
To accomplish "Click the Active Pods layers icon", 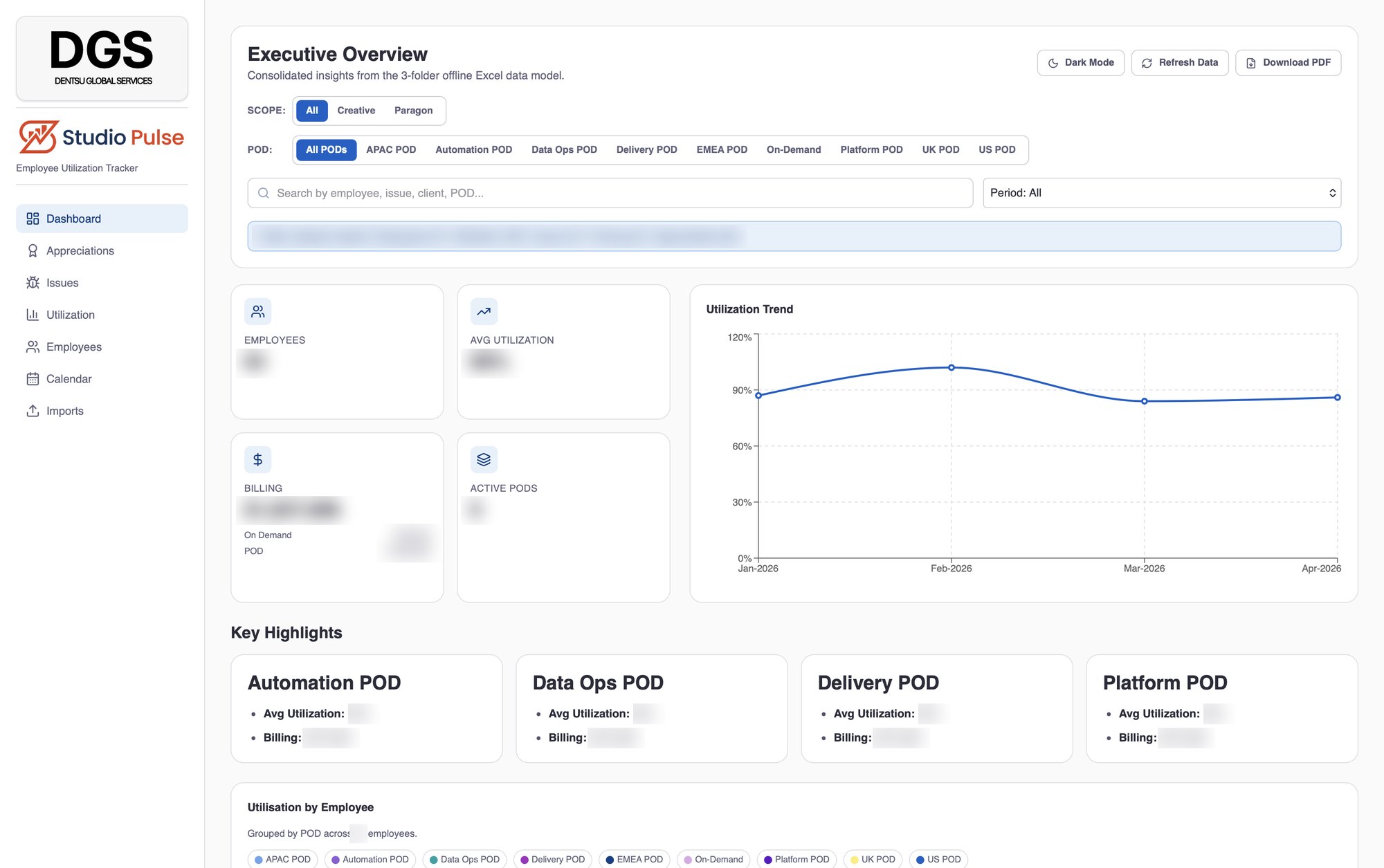I will pos(484,460).
